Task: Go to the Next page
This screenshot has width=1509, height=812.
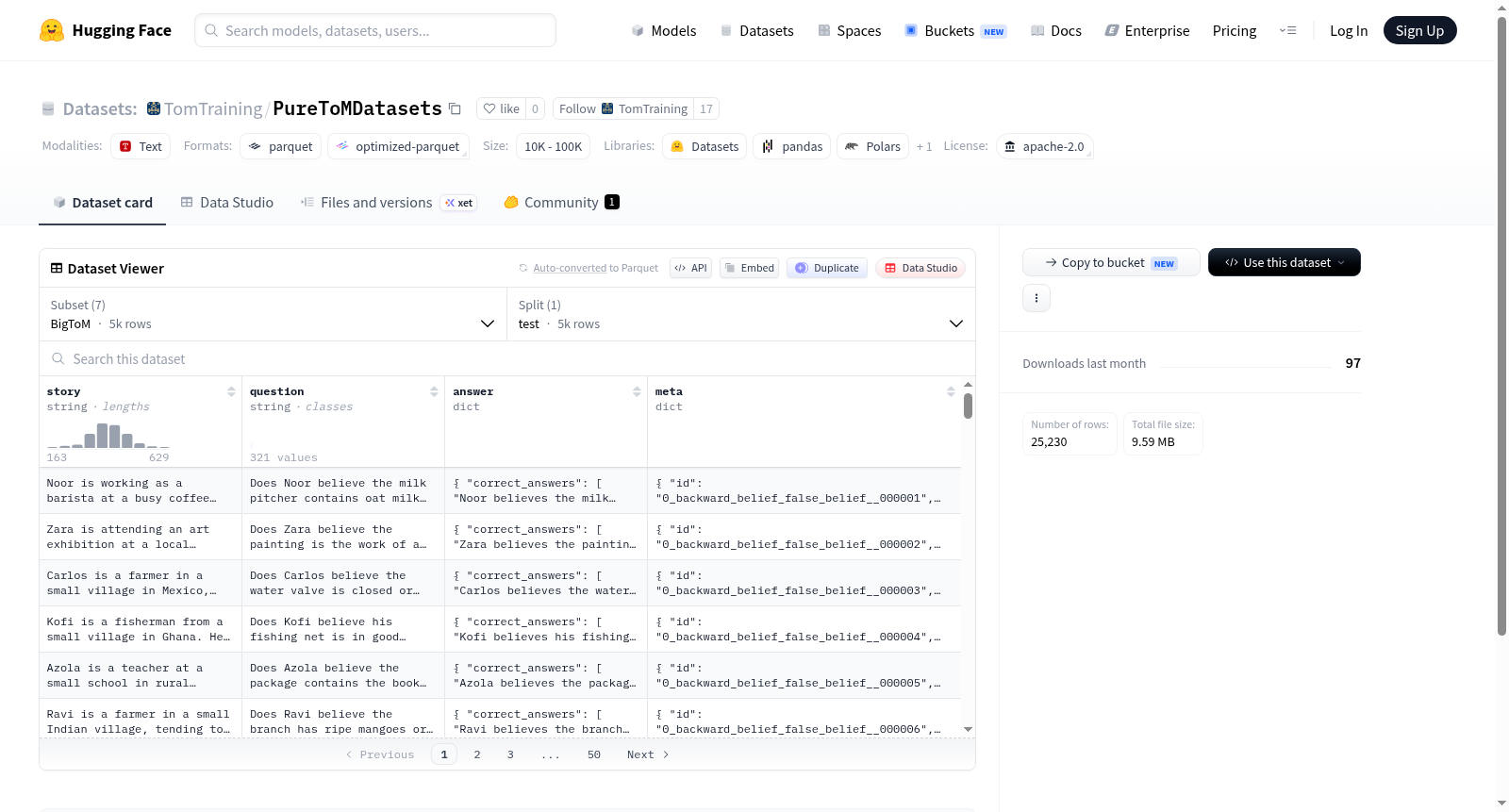Action: point(648,754)
